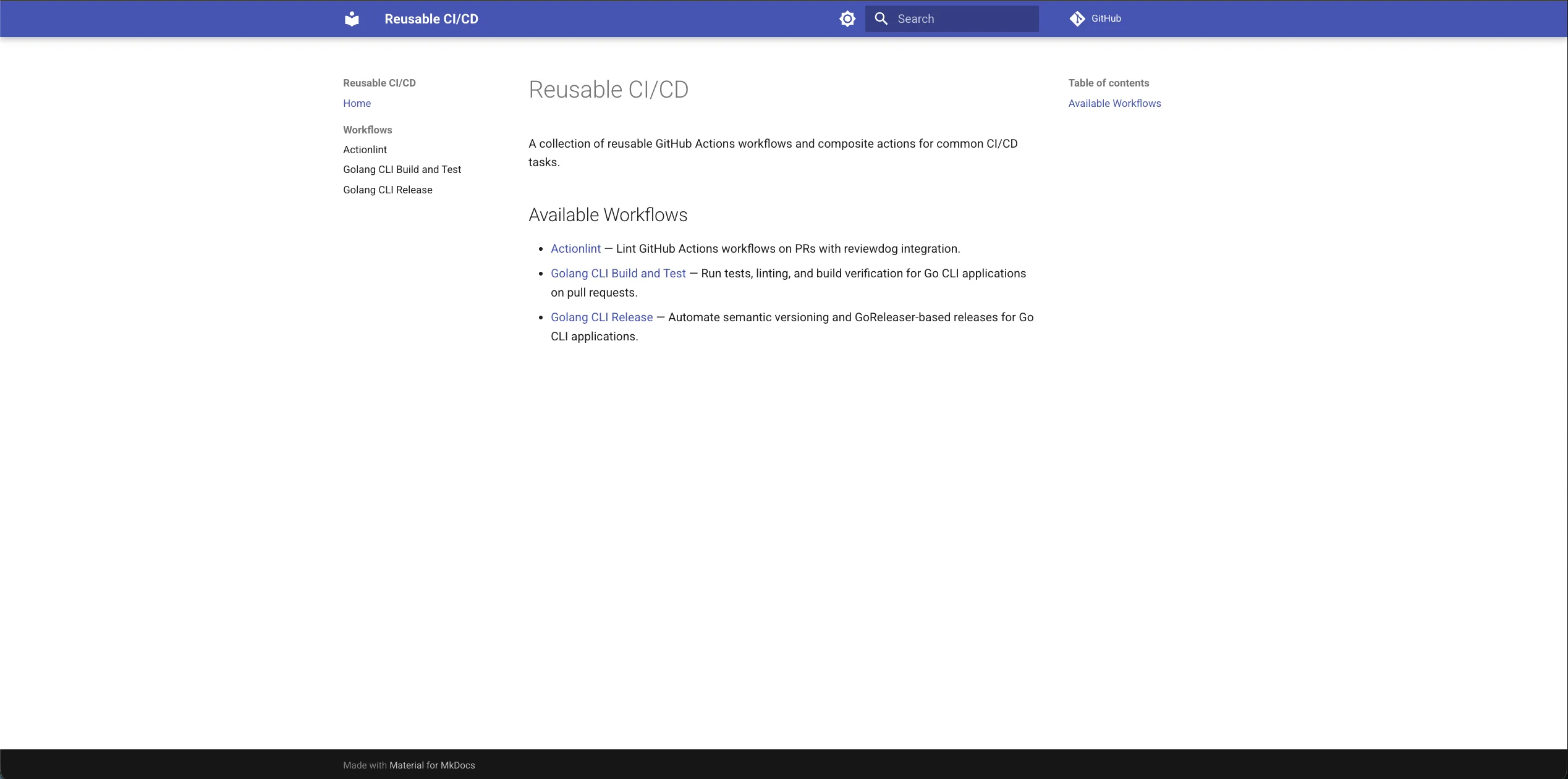Follow the Golang CLI Release list link

[601, 317]
